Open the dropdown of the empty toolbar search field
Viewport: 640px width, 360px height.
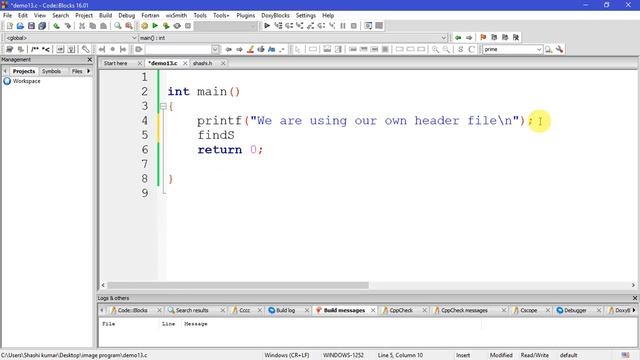(x=215, y=49)
